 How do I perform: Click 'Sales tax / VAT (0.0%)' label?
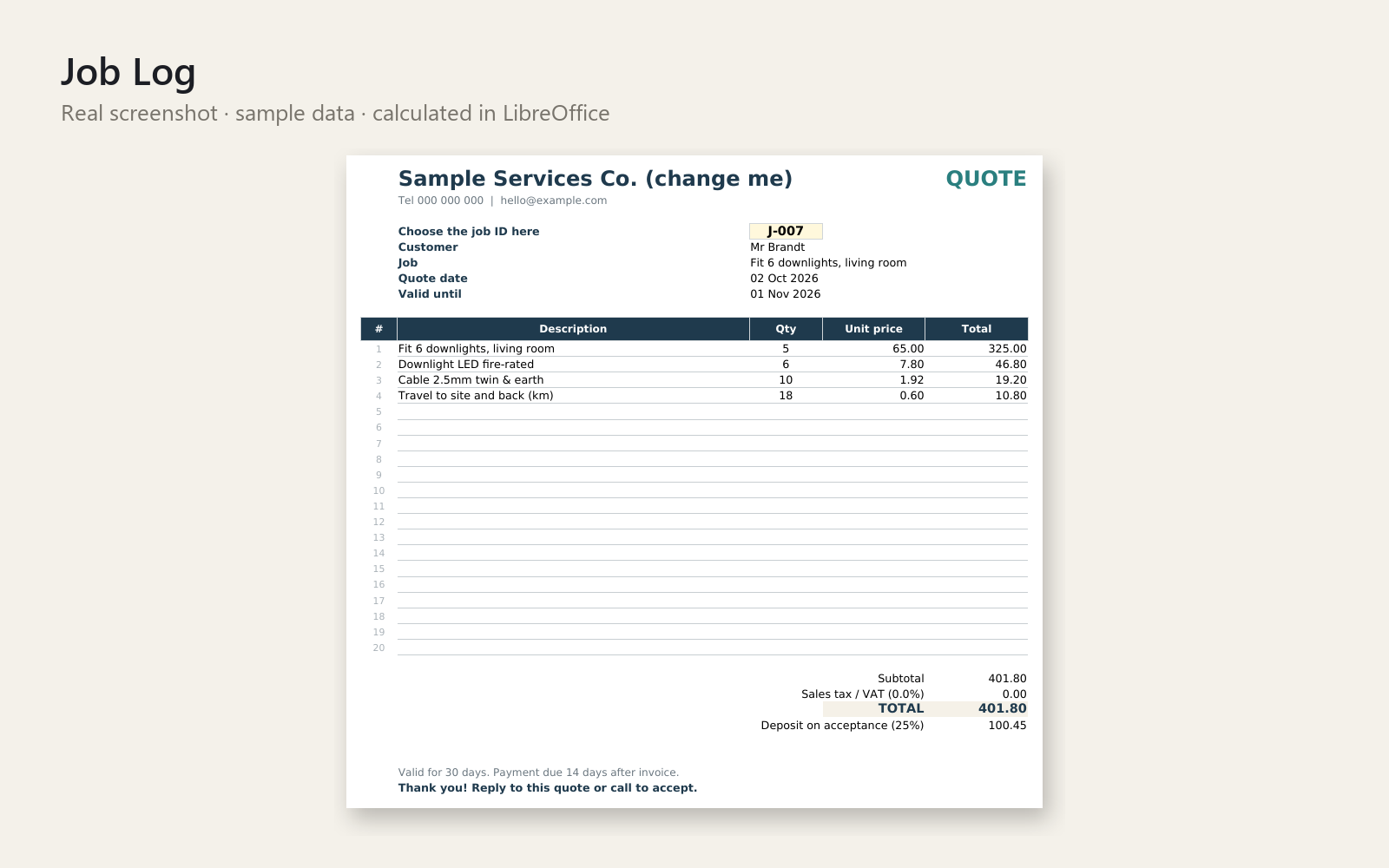tap(862, 694)
